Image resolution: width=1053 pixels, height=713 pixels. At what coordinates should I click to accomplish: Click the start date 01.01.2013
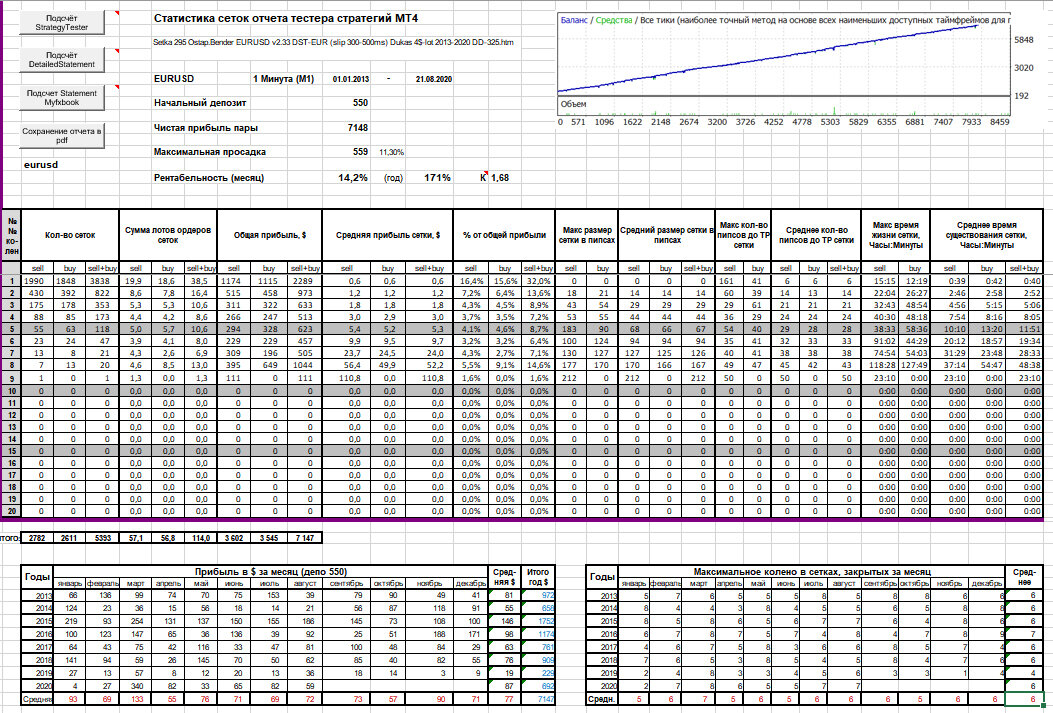click(x=351, y=79)
